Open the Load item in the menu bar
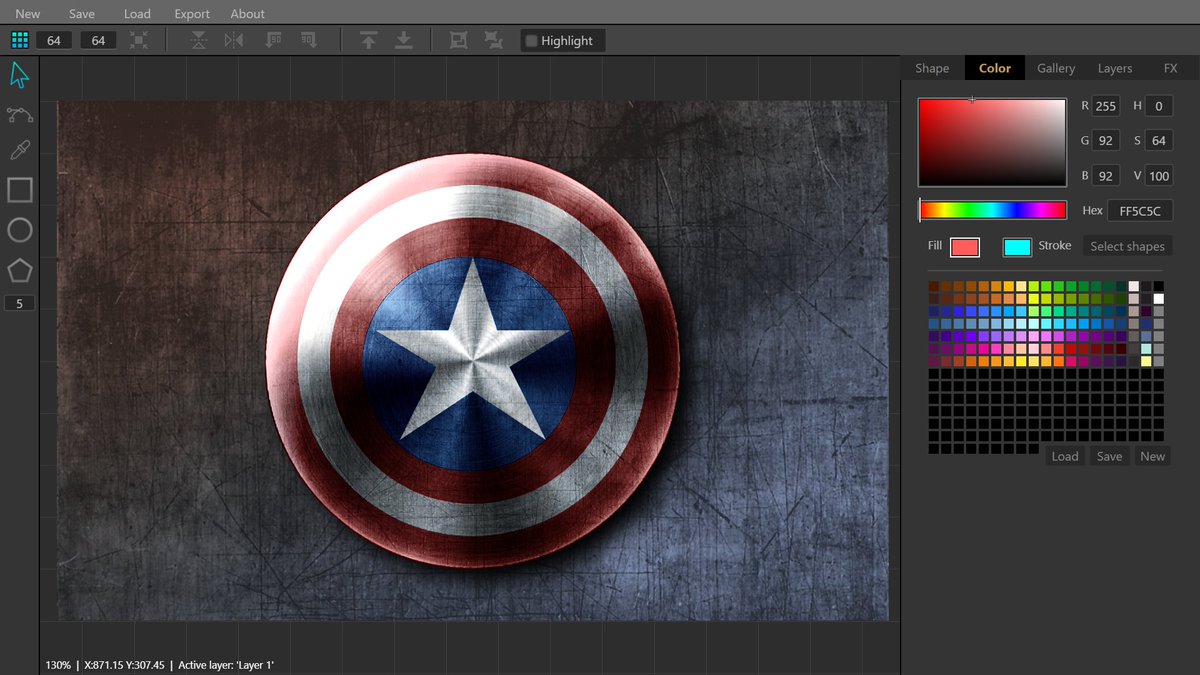1200x675 pixels. pyautogui.click(x=137, y=14)
